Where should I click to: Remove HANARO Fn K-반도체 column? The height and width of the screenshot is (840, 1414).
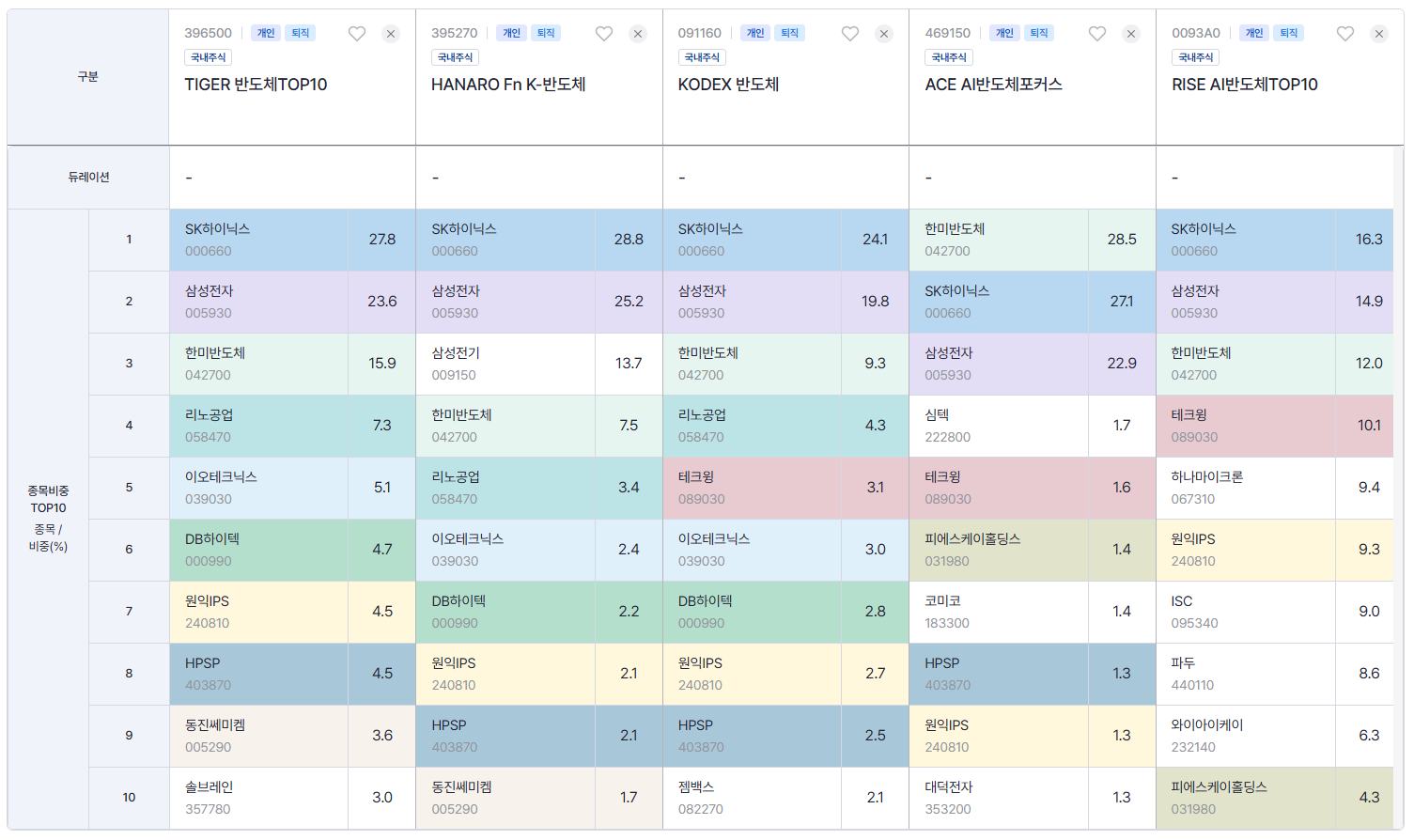point(638,34)
